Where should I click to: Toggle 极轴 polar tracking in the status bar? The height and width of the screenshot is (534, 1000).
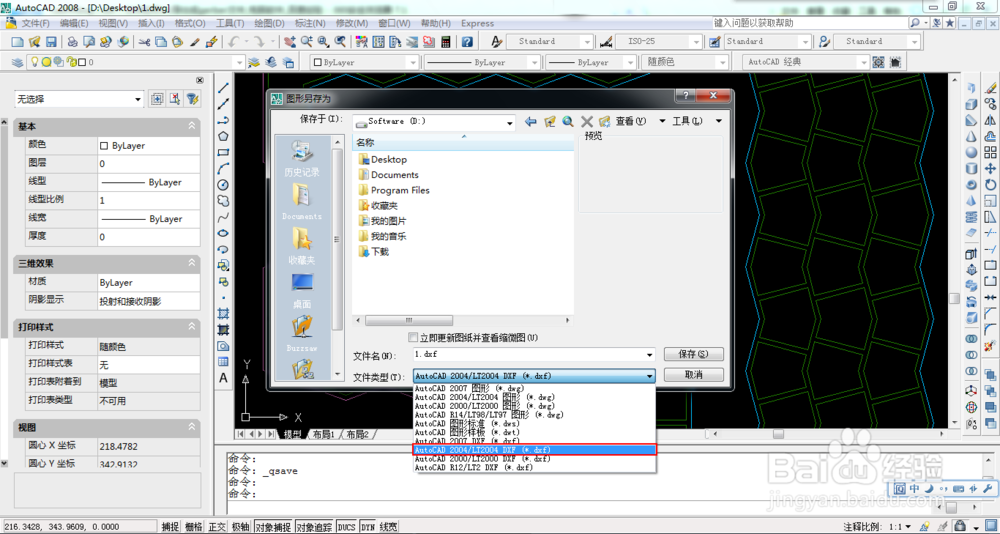pyautogui.click(x=240, y=527)
